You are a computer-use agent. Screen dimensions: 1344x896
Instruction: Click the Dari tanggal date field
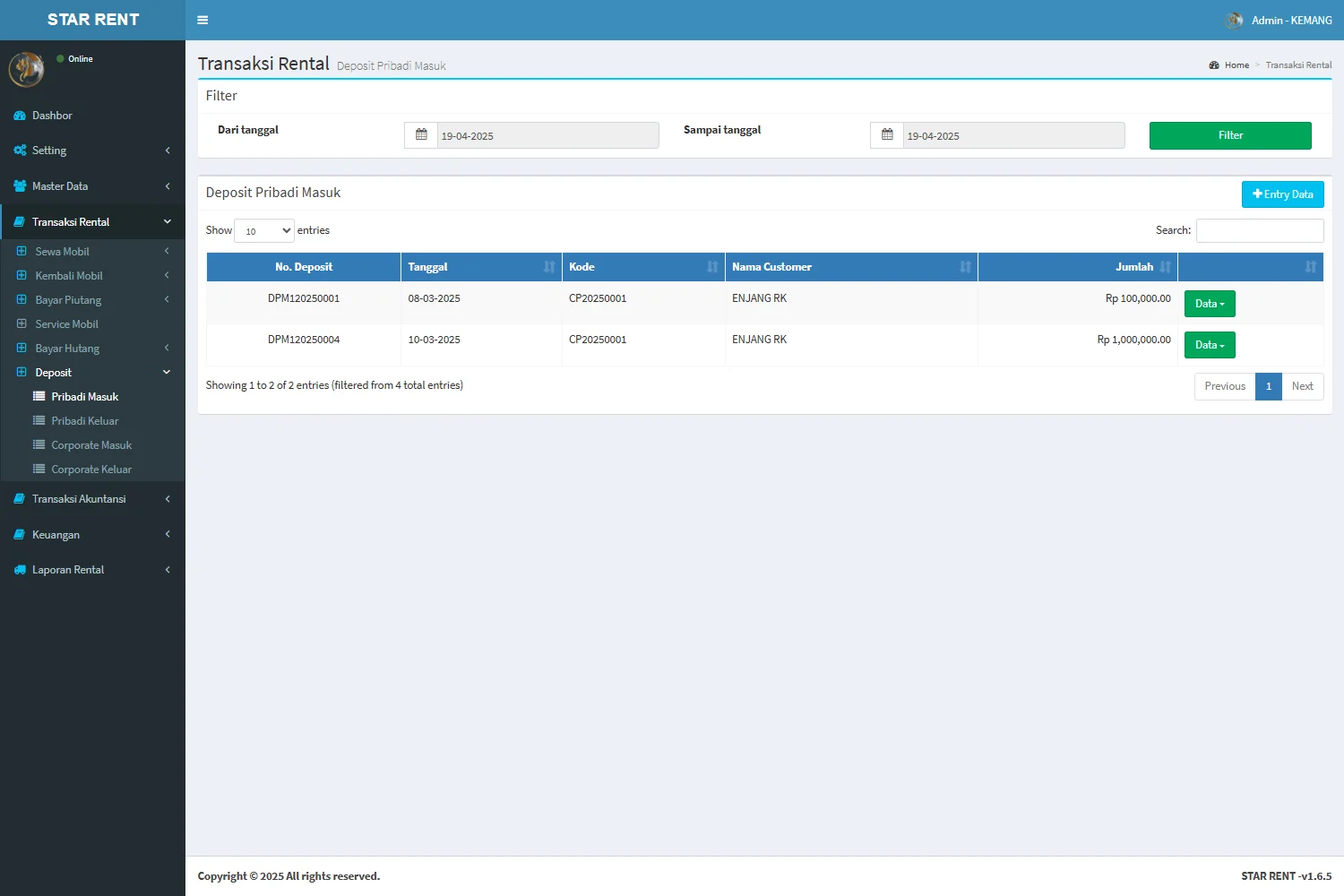(x=547, y=135)
